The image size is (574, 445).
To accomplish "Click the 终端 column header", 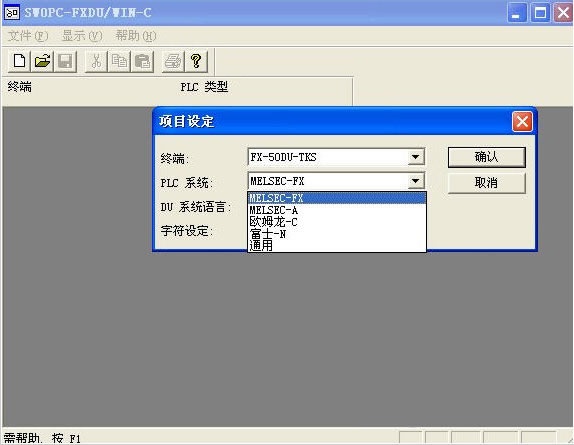I will (20, 87).
